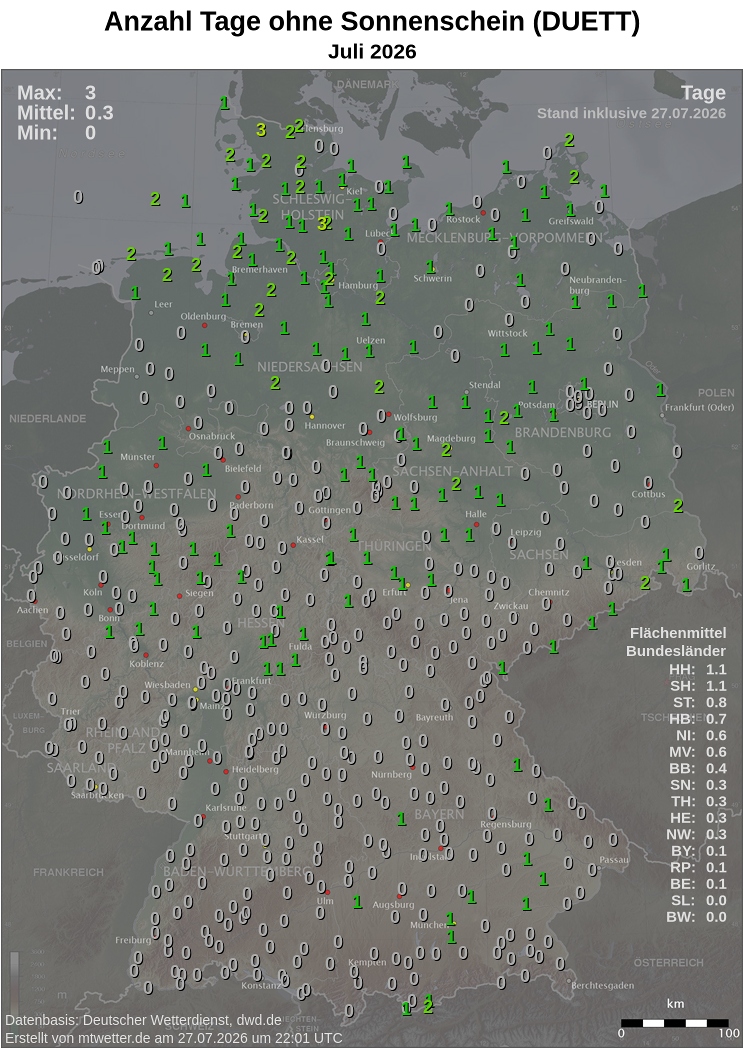Click the 'Chemnitz' city label

[x=549, y=592]
